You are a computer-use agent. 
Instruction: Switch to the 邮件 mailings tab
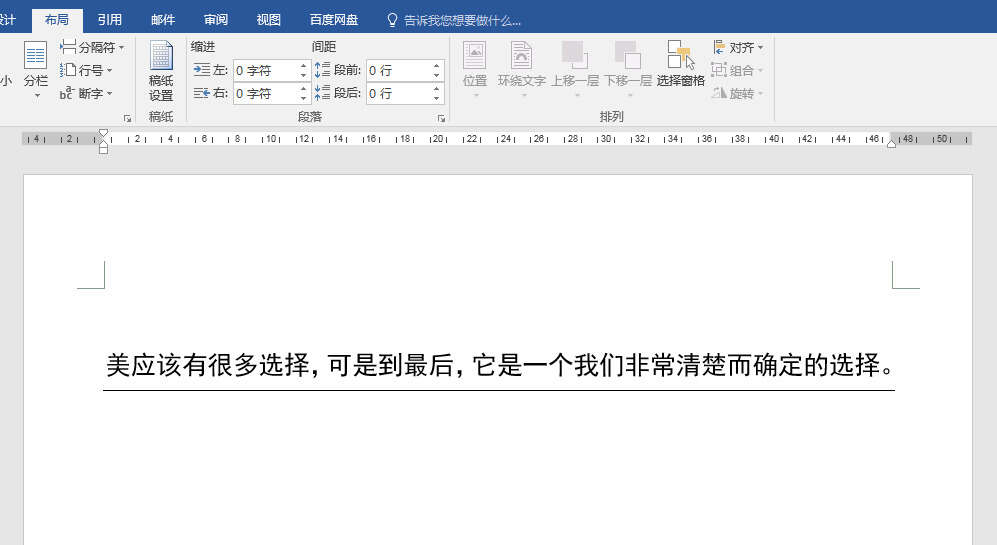coord(163,20)
